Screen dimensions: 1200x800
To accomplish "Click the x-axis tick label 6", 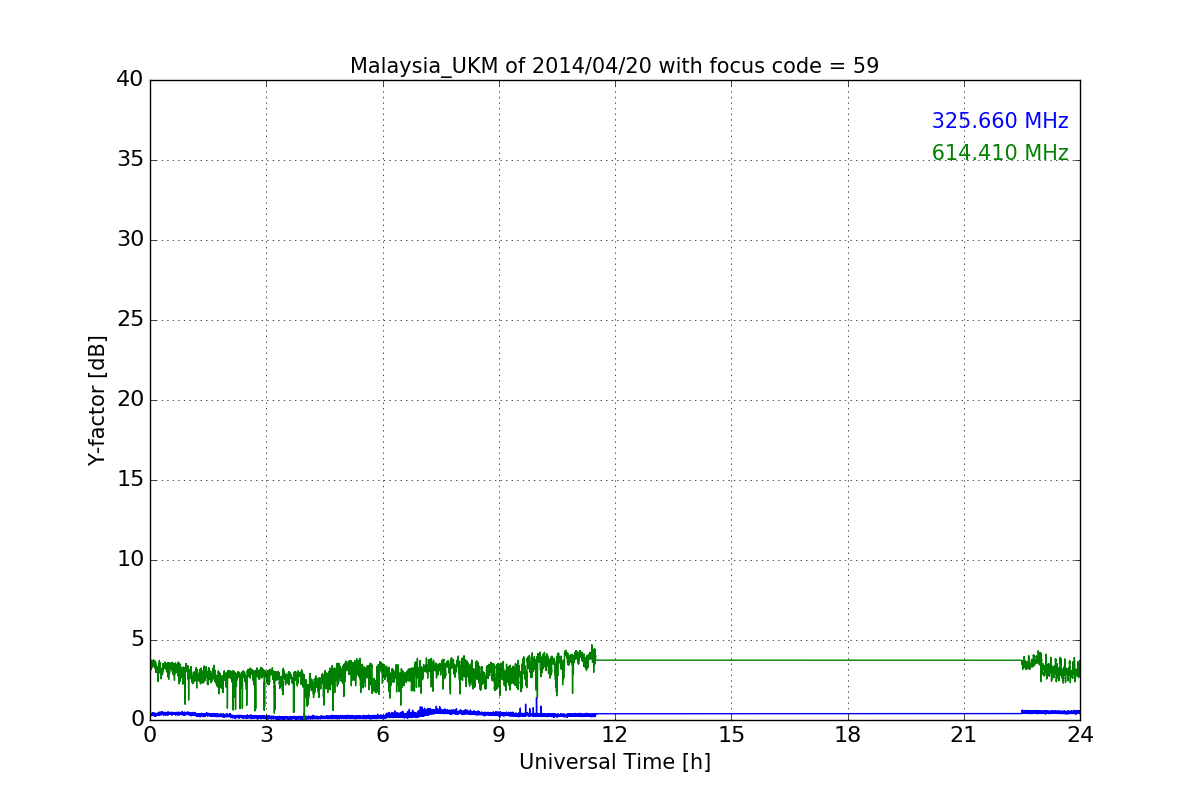I will click(x=382, y=734).
